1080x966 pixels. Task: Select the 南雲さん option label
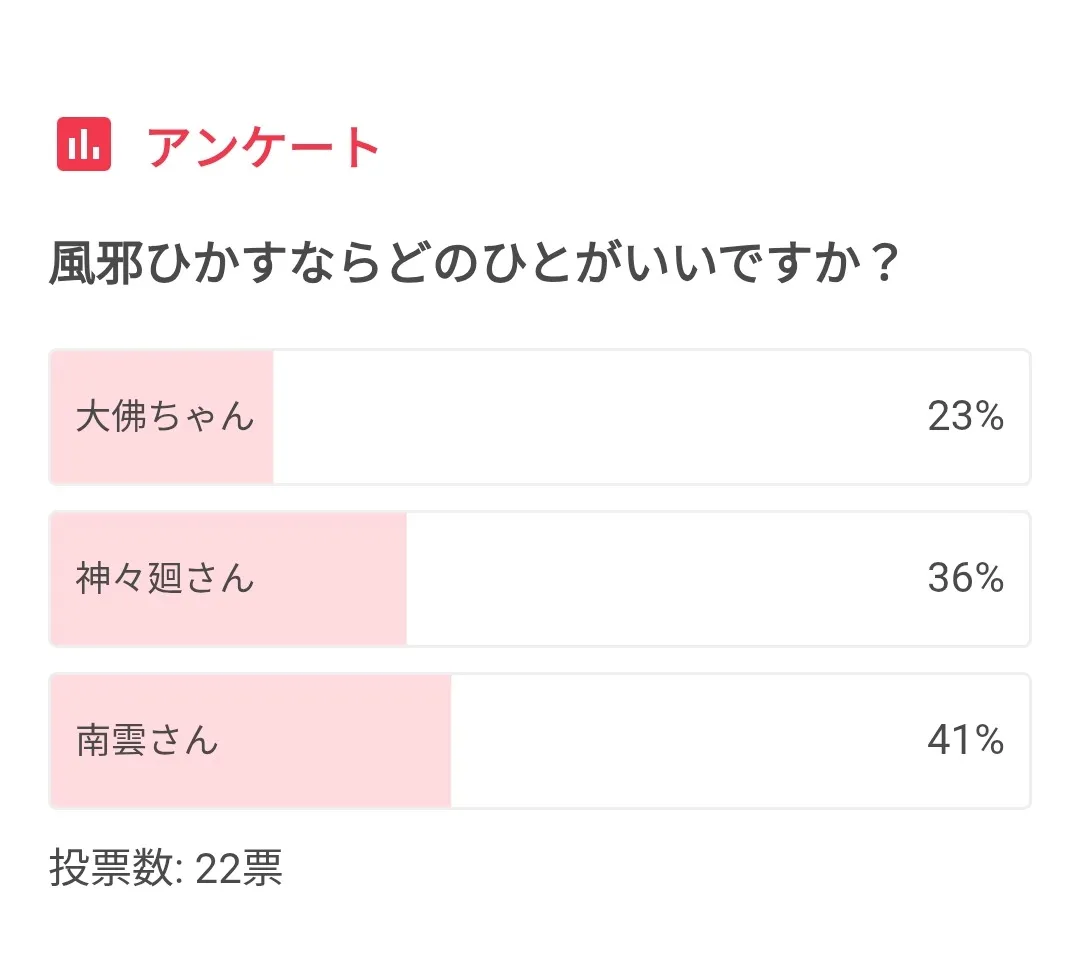147,740
